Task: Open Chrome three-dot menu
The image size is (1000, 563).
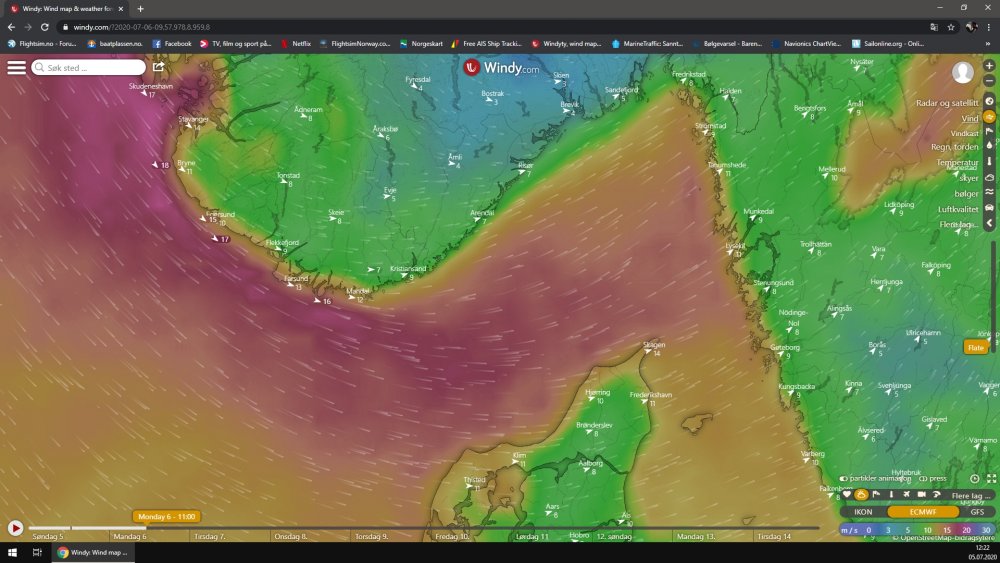Action: [989, 27]
